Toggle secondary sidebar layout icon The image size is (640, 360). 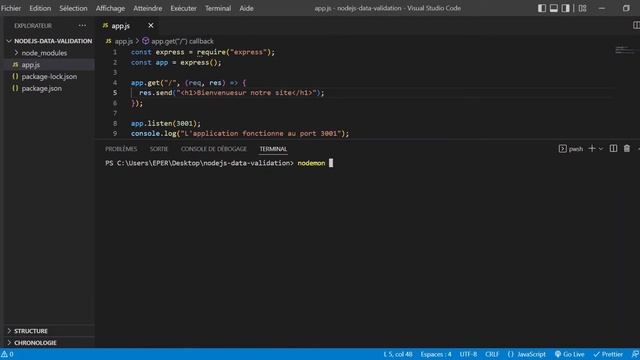point(565,8)
